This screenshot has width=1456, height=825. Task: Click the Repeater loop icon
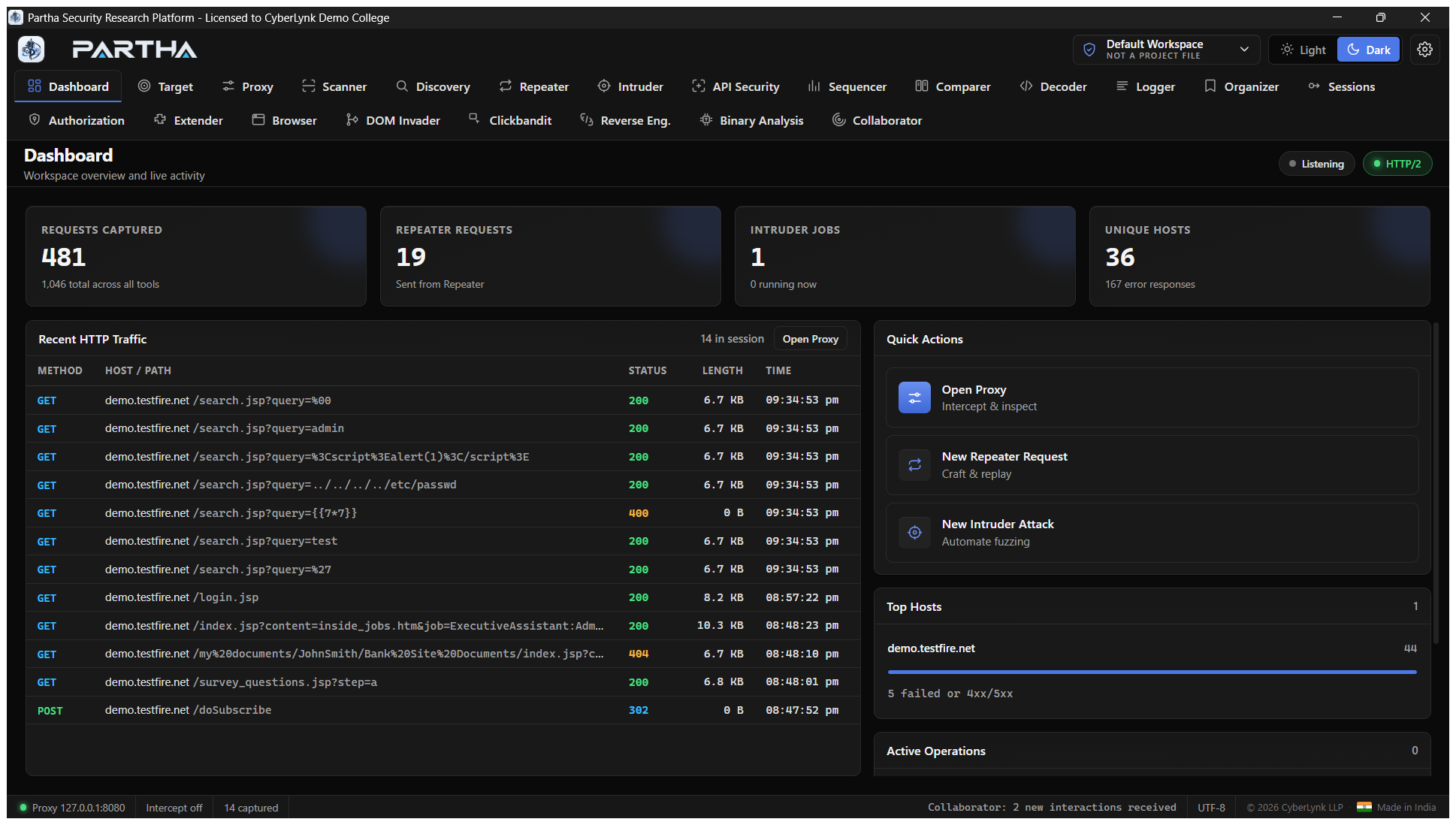click(x=506, y=86)
